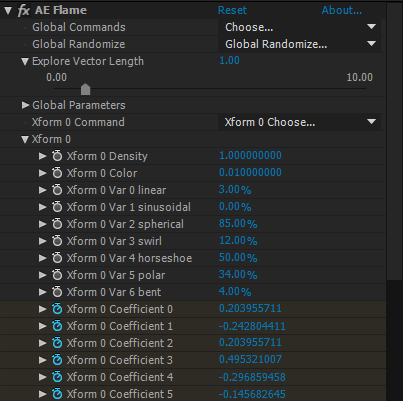Open the Xform 0 Choose dropdown
403x401 pixels.
(x=299, y=122)
